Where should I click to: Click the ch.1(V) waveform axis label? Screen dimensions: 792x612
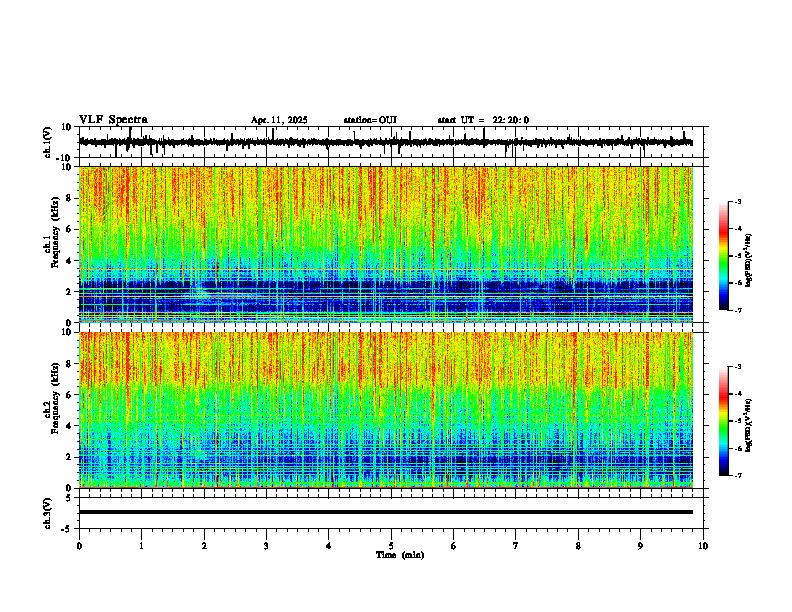point(48,142)
